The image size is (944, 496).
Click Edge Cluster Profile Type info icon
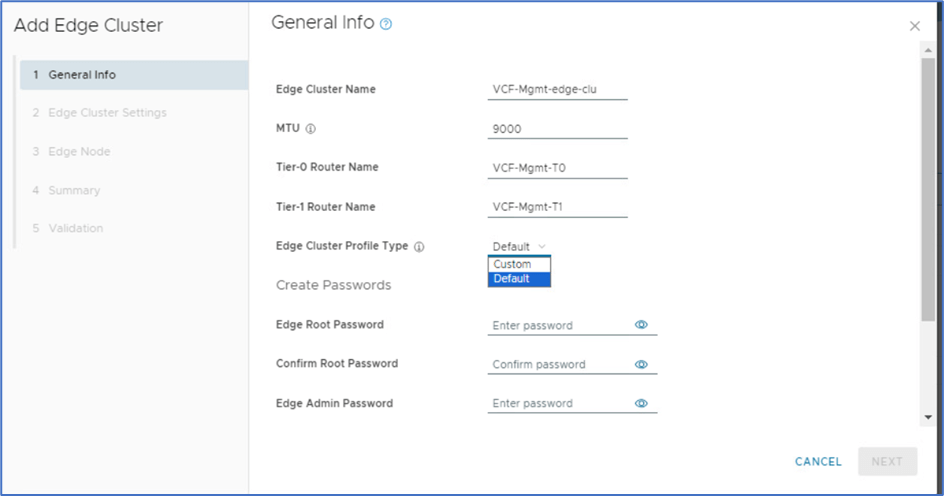[419, 247]
